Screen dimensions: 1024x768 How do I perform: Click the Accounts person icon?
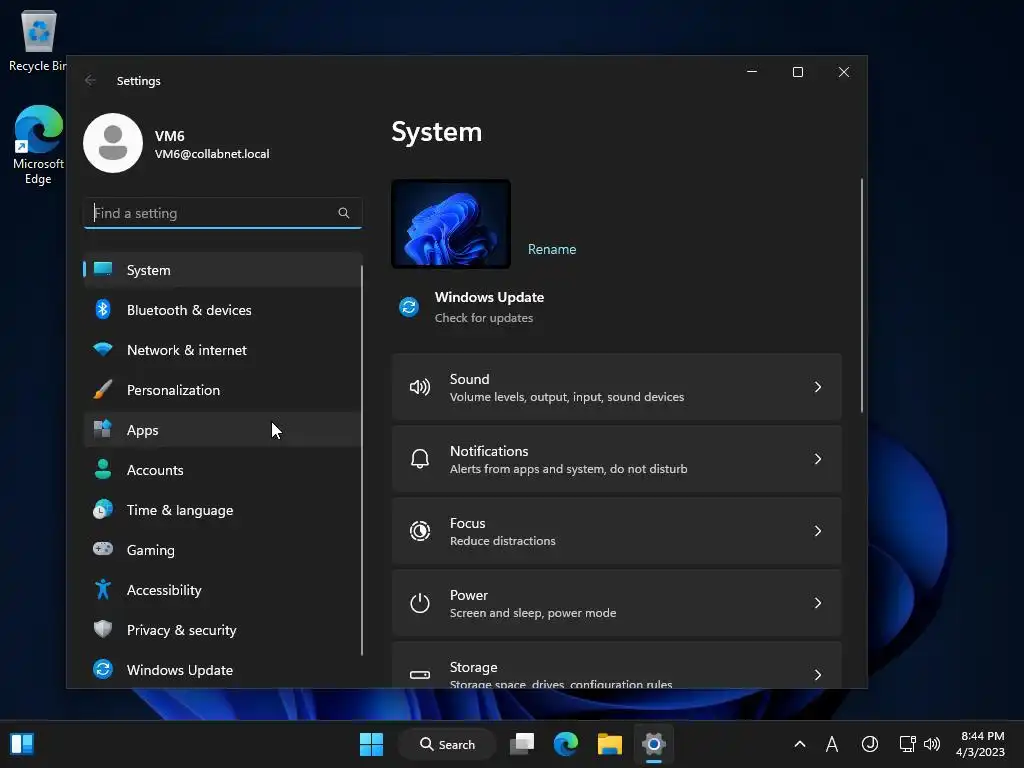(103, 469)
